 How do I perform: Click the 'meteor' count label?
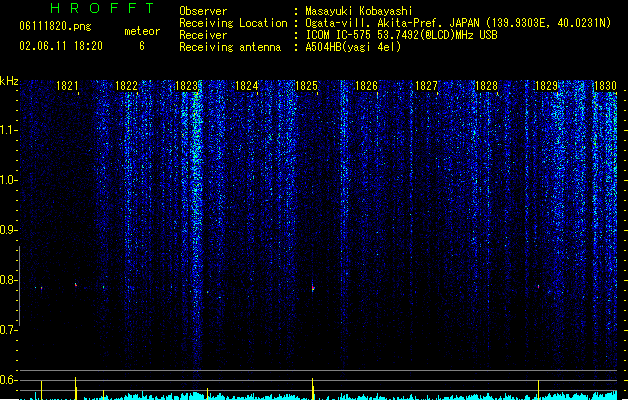[142, 31]
